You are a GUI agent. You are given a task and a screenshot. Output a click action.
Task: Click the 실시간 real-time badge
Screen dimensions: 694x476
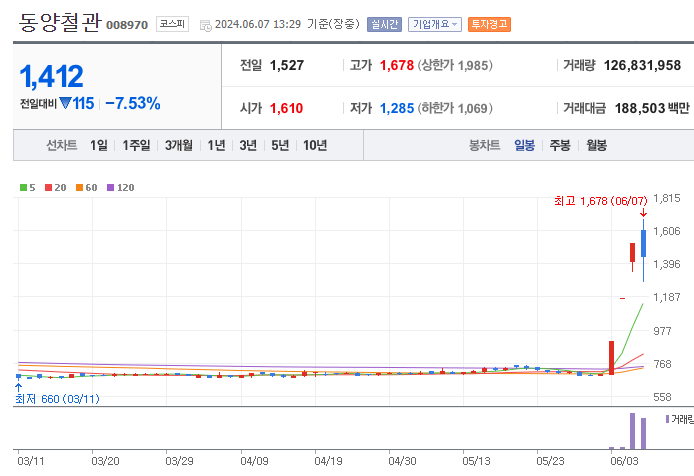pyautogui.click(x=384, y=24)
